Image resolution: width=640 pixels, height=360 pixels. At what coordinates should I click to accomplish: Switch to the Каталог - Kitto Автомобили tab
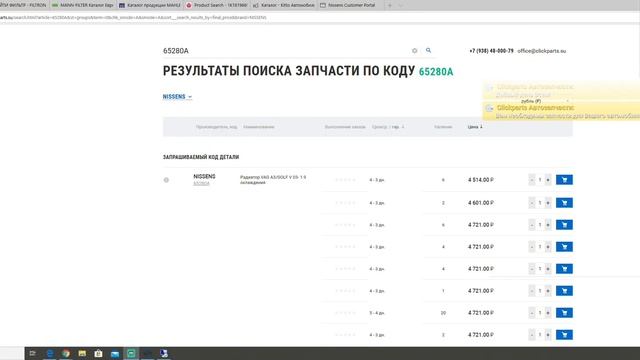click(284, 5)
